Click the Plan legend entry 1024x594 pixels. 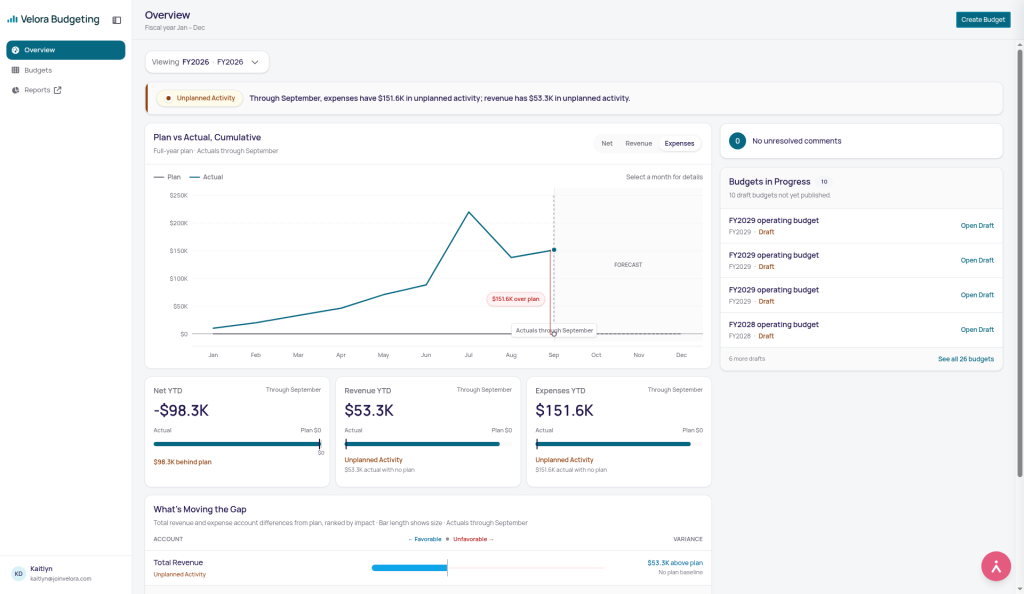tap(167, 177)
